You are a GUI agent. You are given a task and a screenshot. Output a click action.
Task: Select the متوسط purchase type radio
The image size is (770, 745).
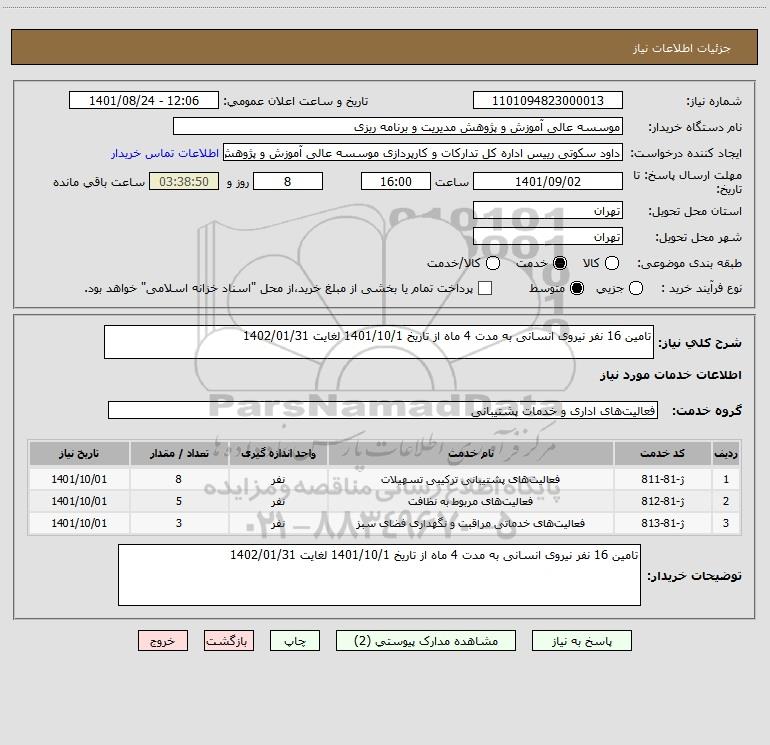pos(577,288)
